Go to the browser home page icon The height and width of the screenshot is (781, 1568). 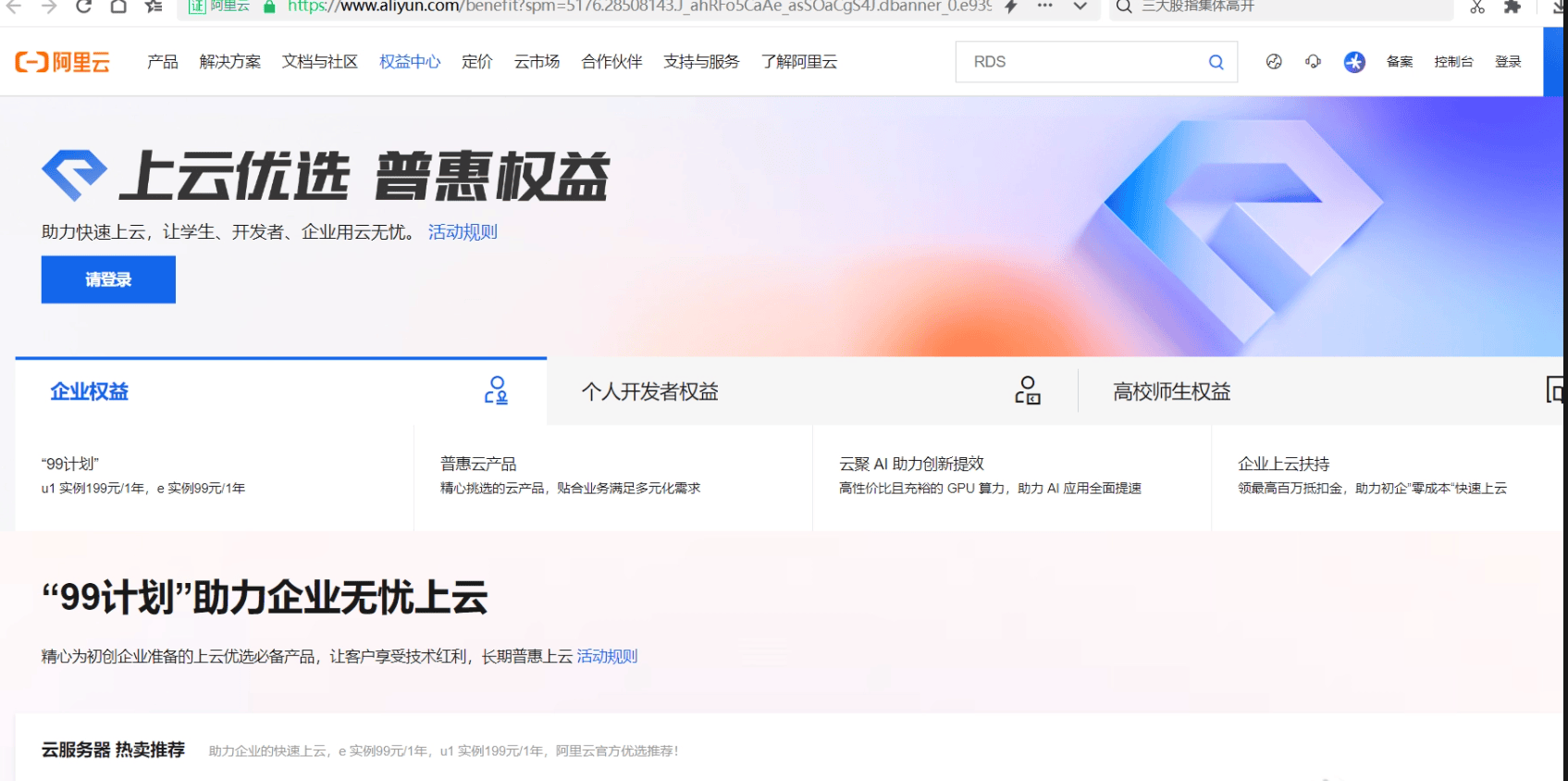pyautogui.click(x=118, y=6)
